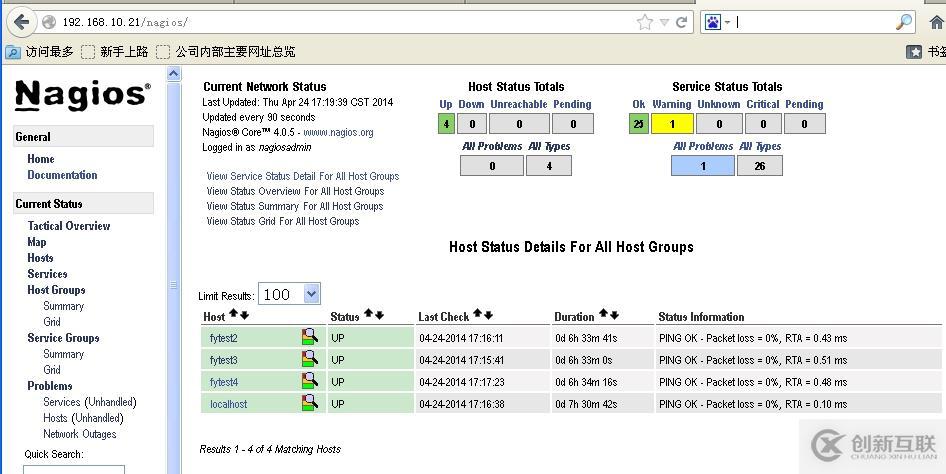Click the Quick Search input box
Image resolution: width=946 pixels, height=474 pixels.
[x=74, y=469]
